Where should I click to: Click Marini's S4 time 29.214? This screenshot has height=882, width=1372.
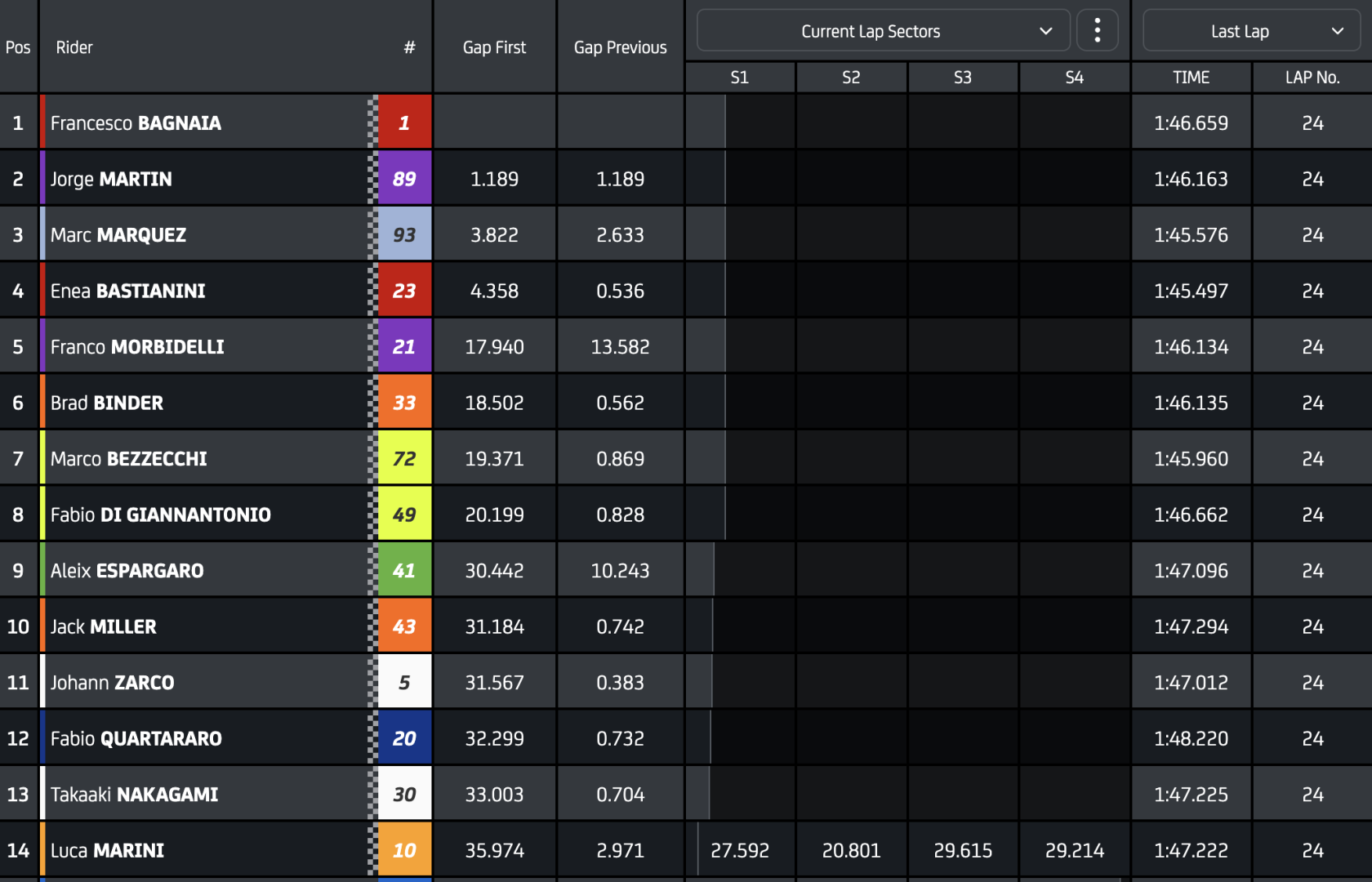[x=1075, y=850]
